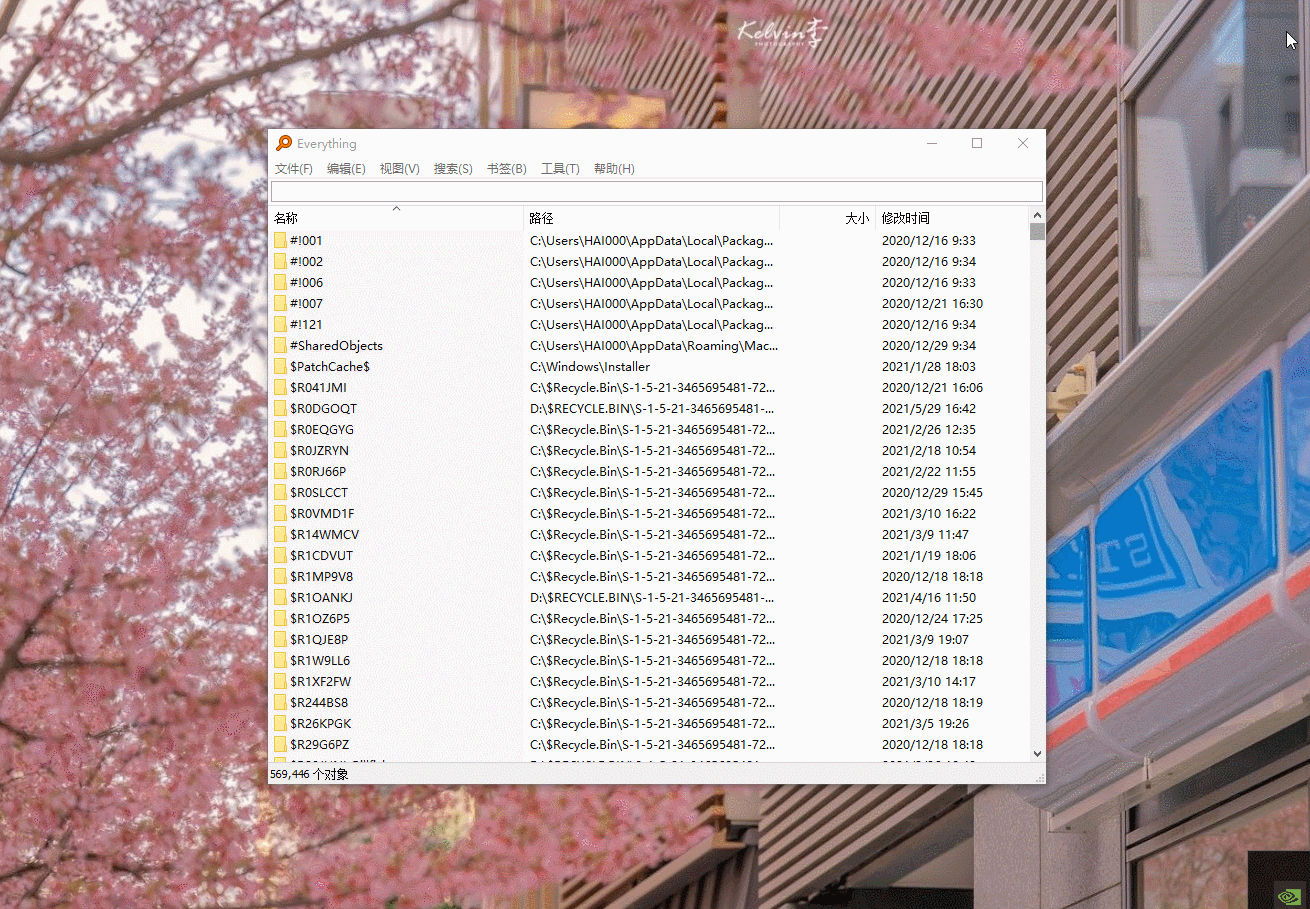Screen dimensions: 1310x909
Task: Maximize the Everything window
Action: coord(977,143)
